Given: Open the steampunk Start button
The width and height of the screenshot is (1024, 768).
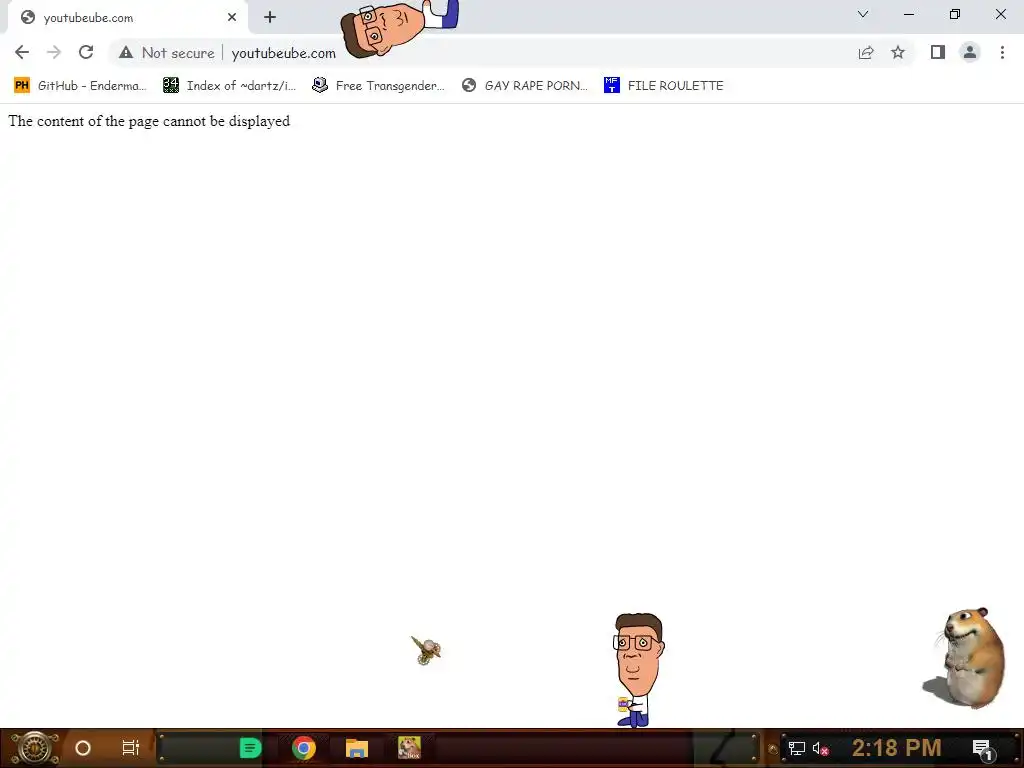Looking at the screenshot, I should [x=35, y=748].
